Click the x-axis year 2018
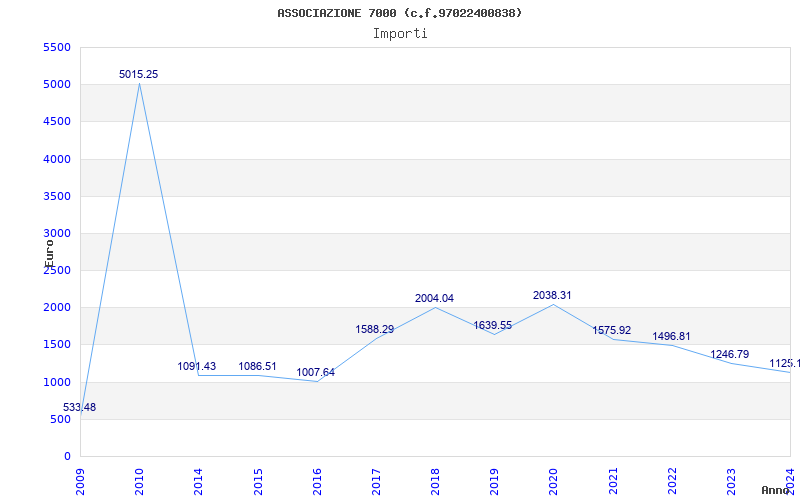Screen dimensions: 800x500 (435, 481)
